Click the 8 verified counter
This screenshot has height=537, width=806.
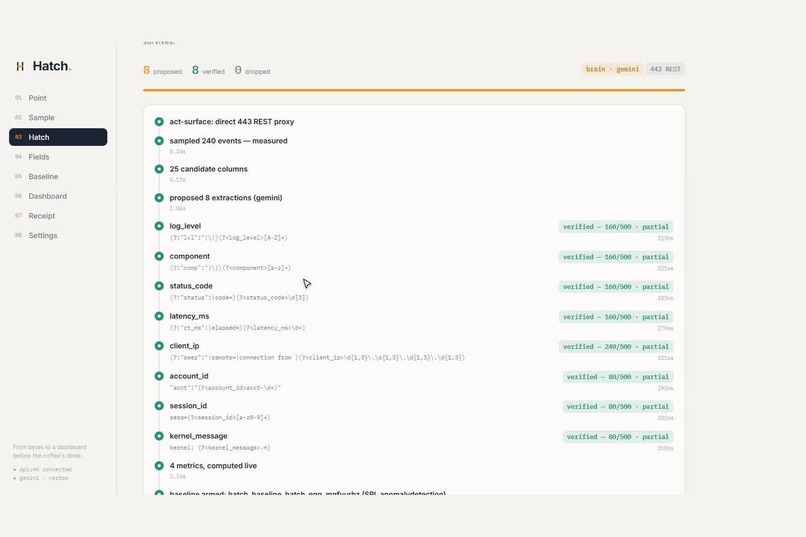click(208, 70)
